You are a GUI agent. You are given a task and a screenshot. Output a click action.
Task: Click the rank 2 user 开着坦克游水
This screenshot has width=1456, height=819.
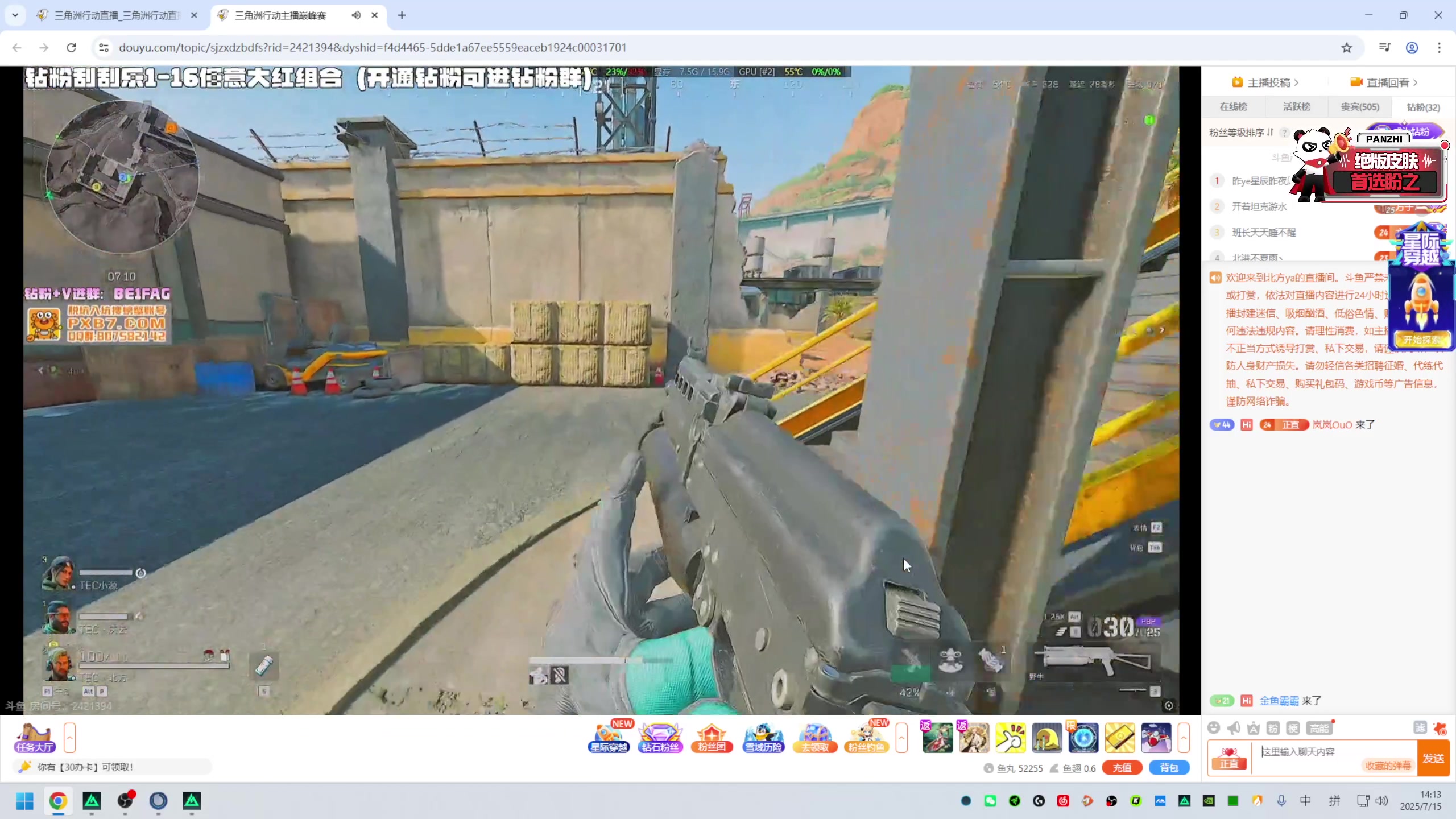tap(1259, 206)
